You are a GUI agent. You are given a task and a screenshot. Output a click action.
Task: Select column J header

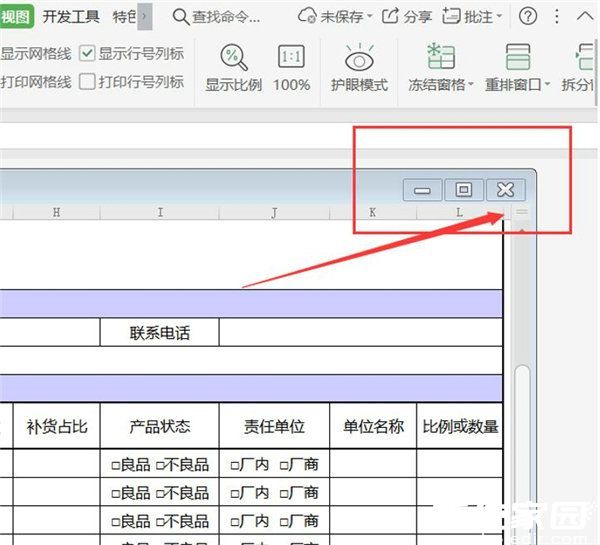274,212
